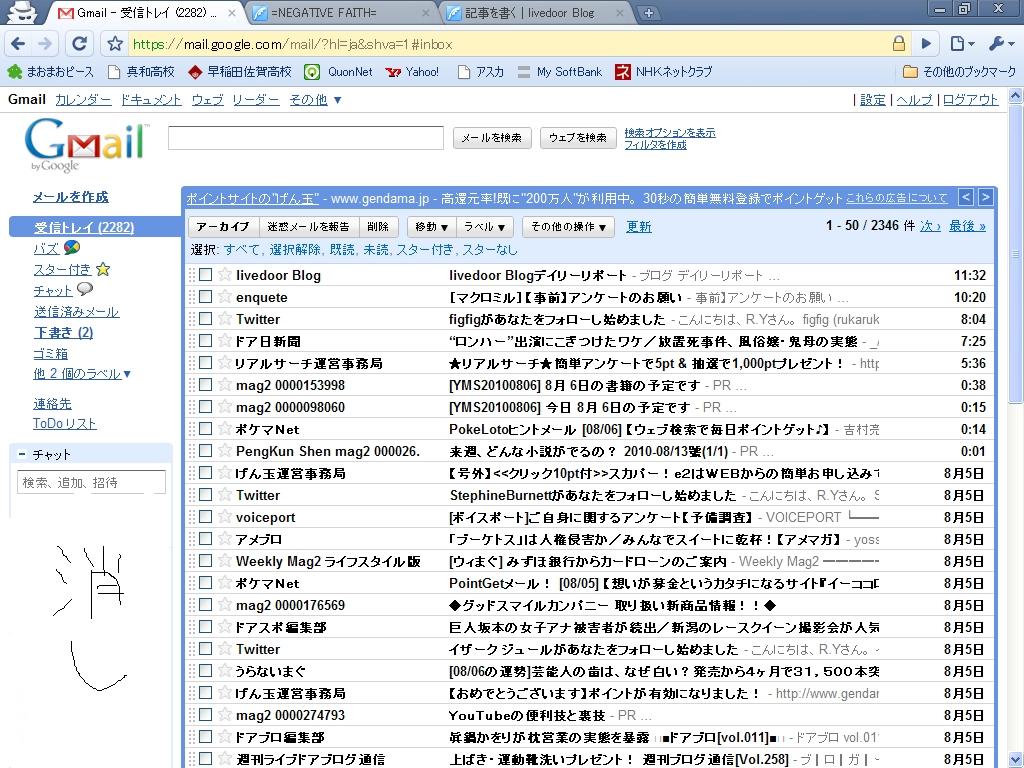The image size is (1024, 768).
Task: Open the その他のブックマーク folder
Action: 959,72
